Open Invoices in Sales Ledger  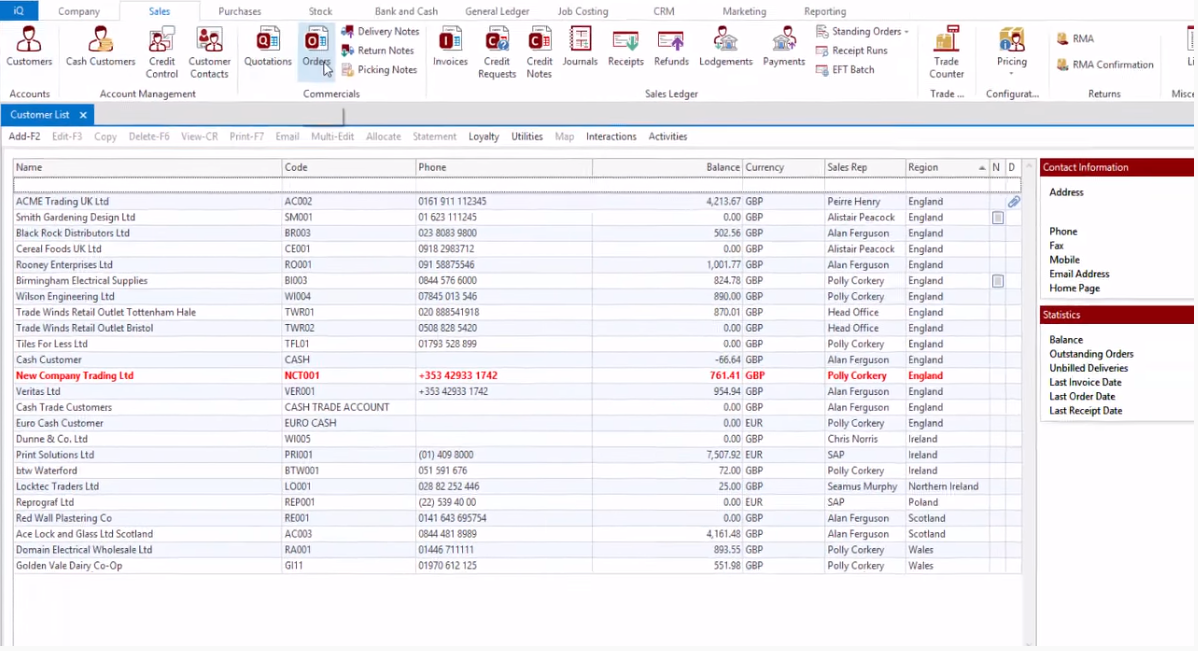tap(450, 47)
